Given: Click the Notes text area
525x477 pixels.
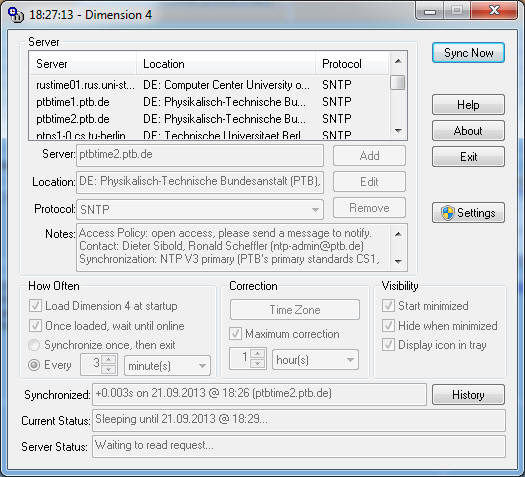Looking at the screenshot, I should click(233, 247).
